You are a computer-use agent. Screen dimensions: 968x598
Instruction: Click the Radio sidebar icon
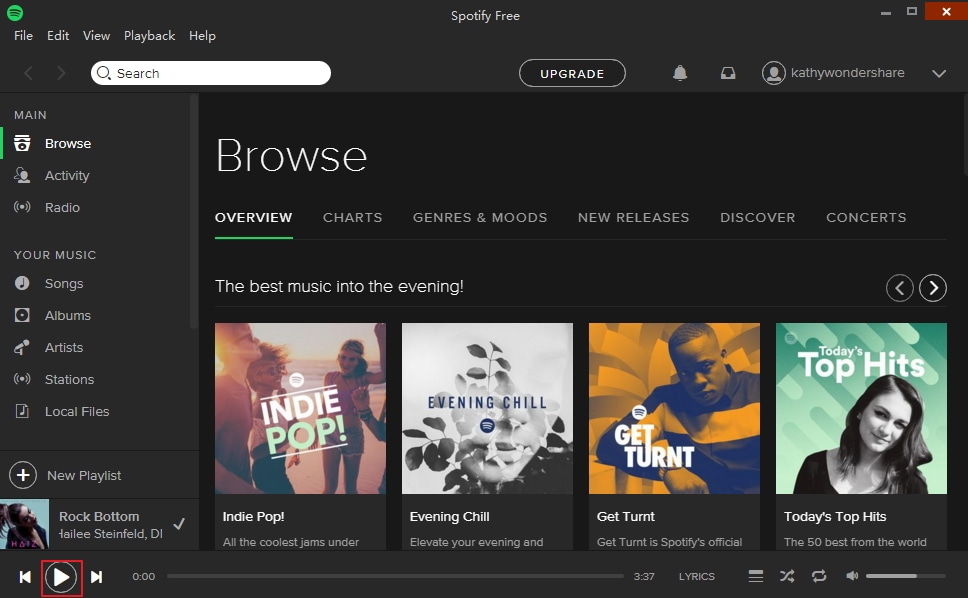(22, 207)
